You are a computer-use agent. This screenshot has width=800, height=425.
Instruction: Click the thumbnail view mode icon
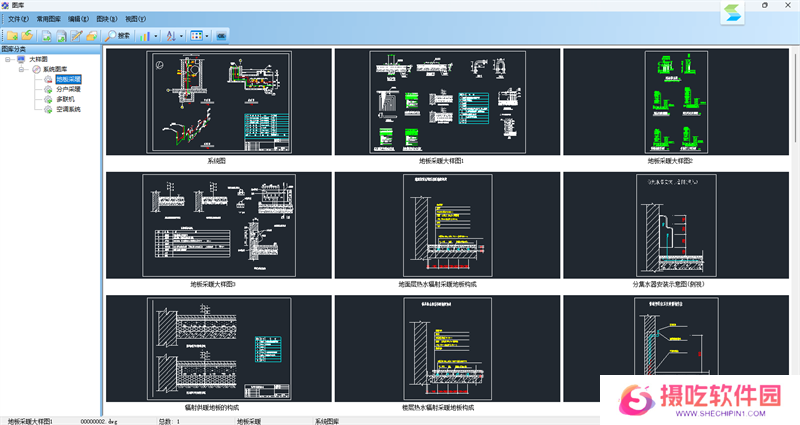[196, 36]
